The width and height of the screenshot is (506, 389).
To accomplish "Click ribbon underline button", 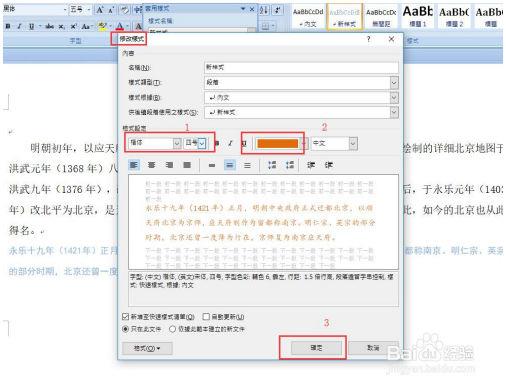I will point(31,26).
